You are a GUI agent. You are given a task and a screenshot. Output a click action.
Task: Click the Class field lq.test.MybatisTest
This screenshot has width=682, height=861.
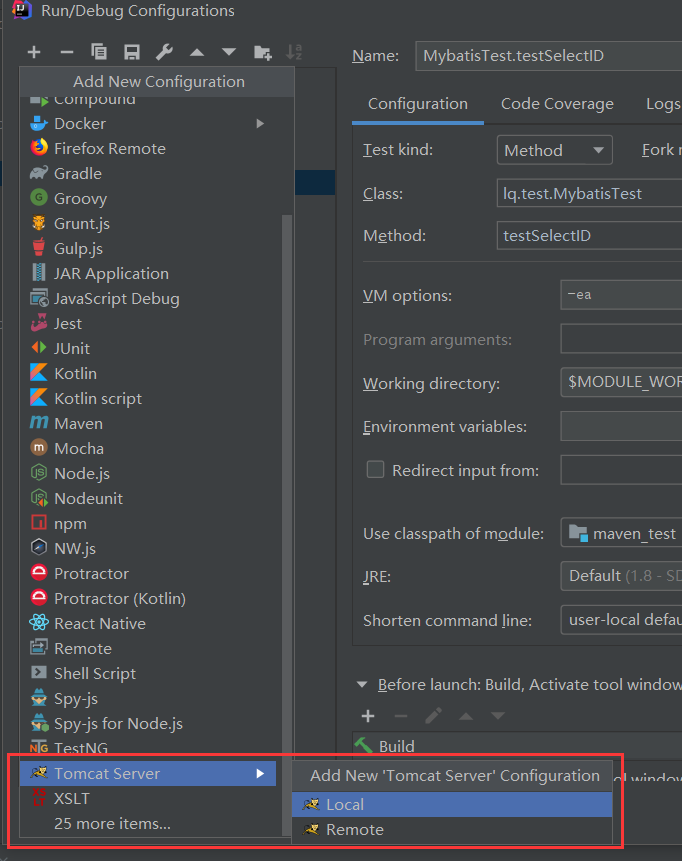pos(589,193)
